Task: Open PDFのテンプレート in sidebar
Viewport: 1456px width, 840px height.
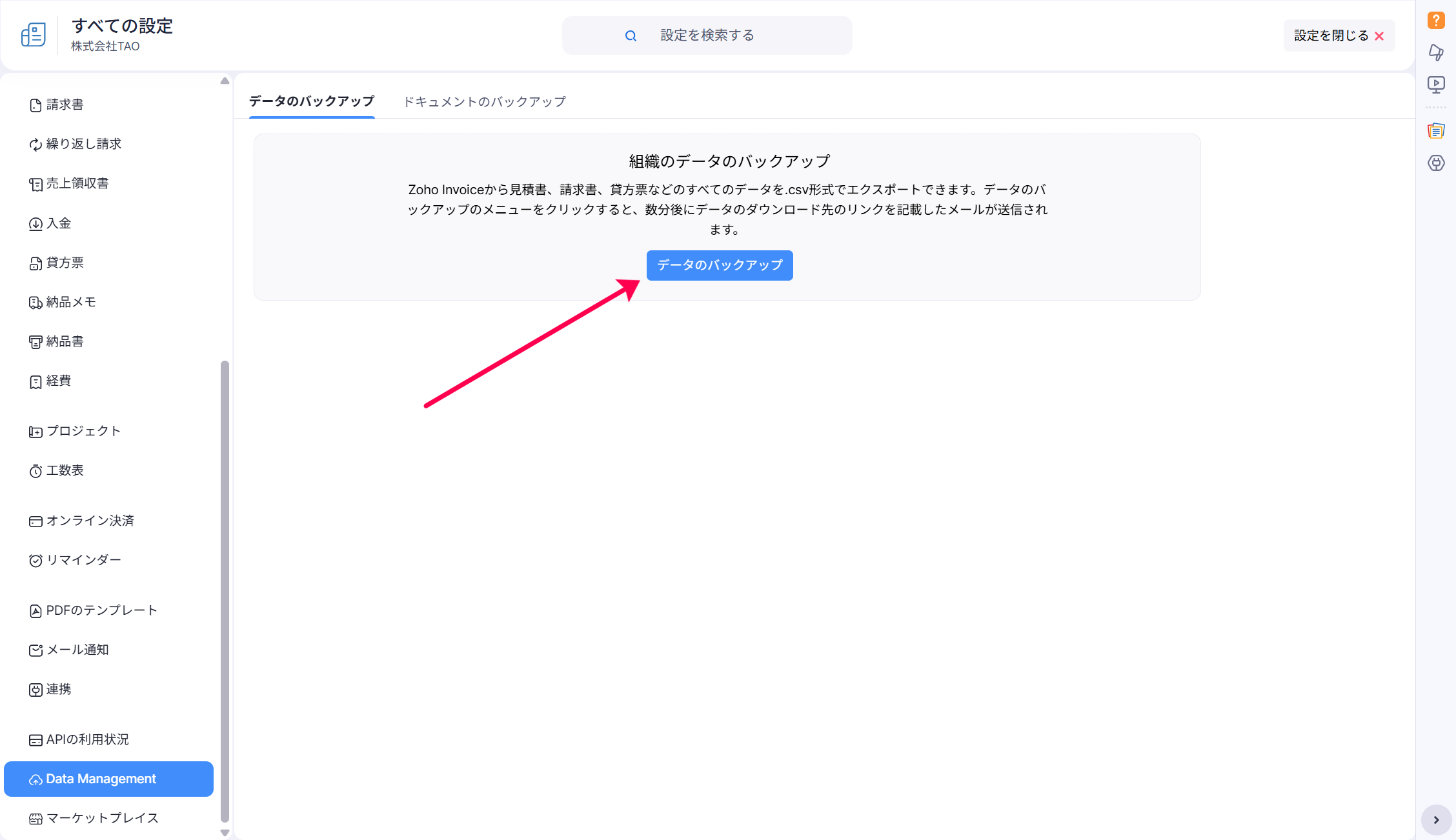Action: coord(101,610)
